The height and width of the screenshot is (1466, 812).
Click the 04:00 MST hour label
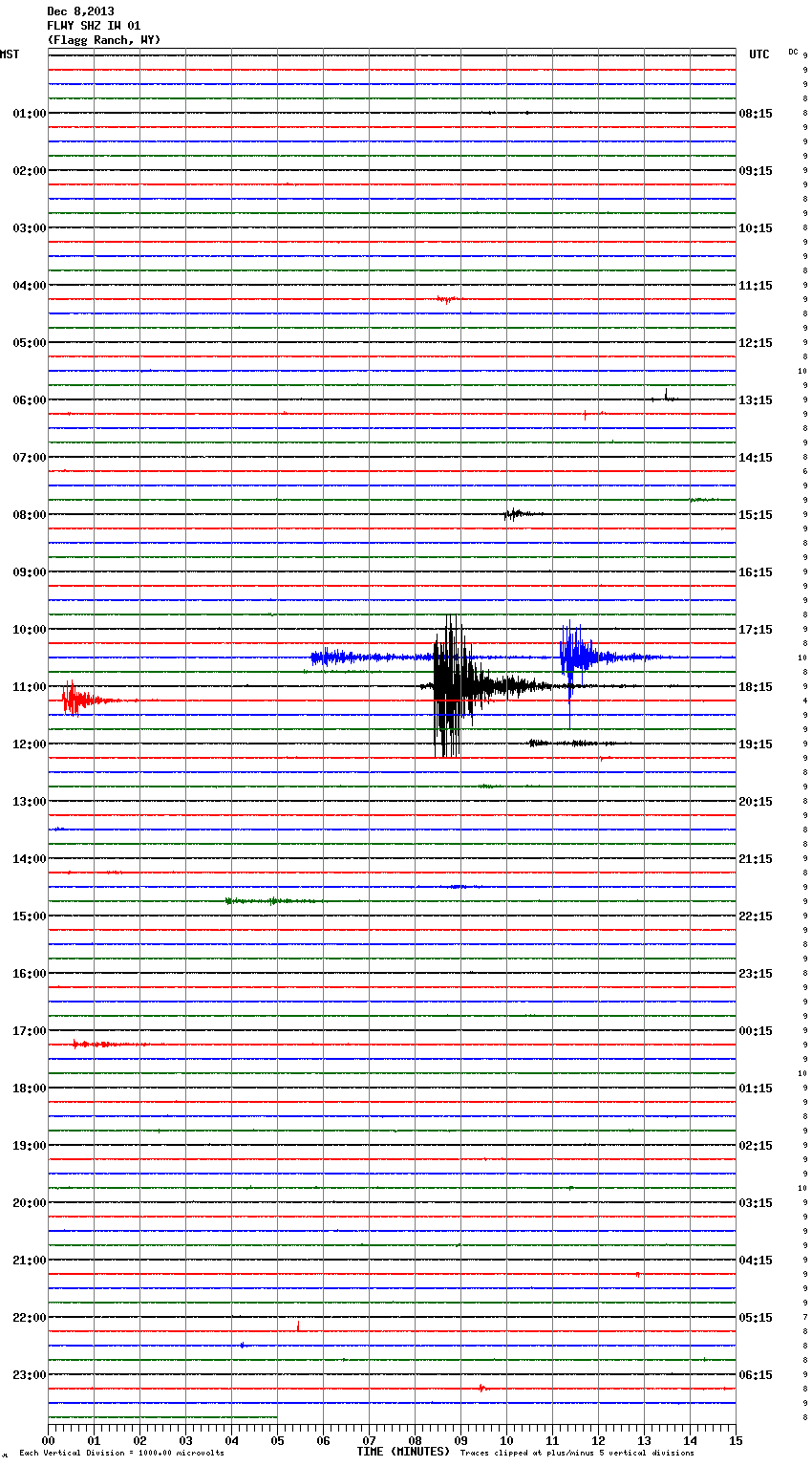[x=29, y=286]
